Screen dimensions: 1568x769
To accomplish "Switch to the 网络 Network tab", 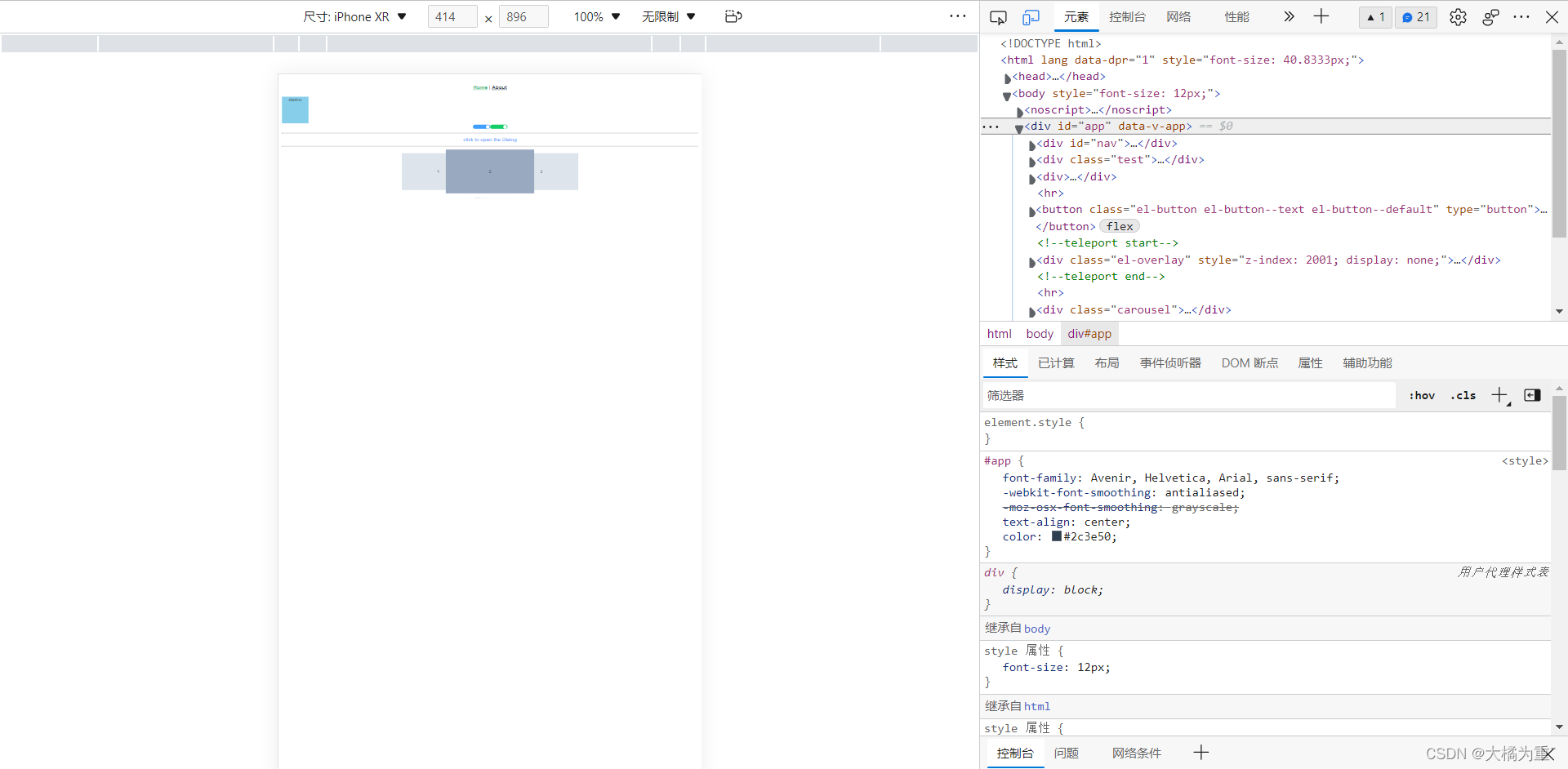I will pos(1178,17).
